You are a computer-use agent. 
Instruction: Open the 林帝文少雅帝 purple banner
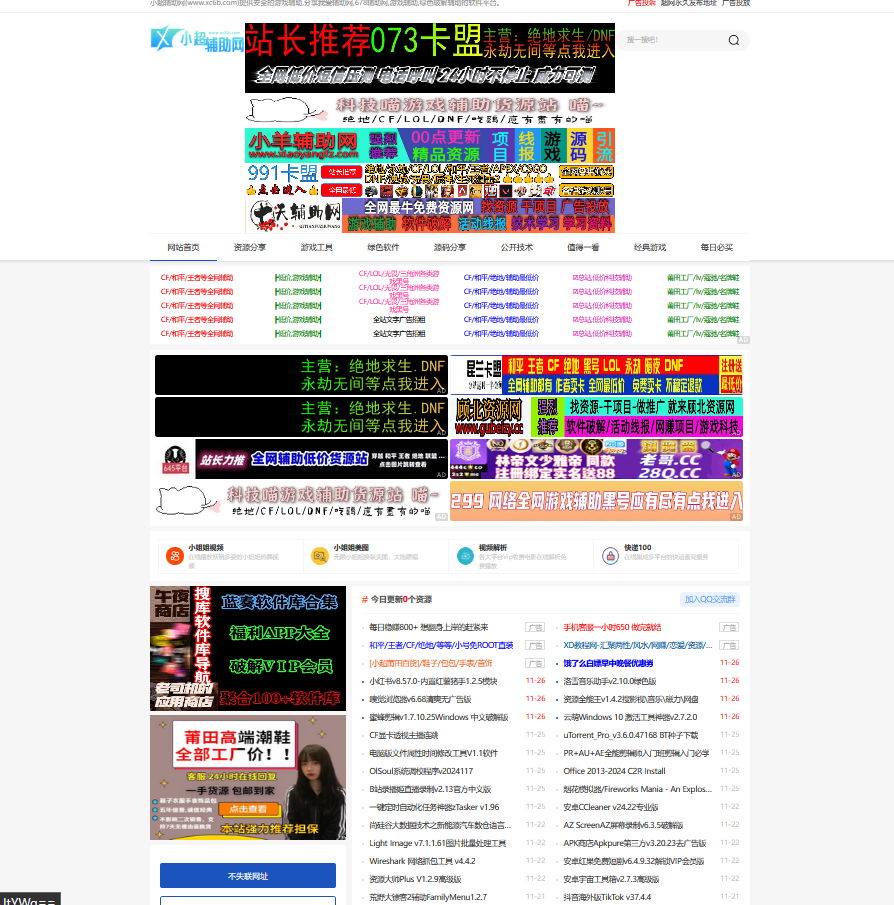[x=596, y=459]
